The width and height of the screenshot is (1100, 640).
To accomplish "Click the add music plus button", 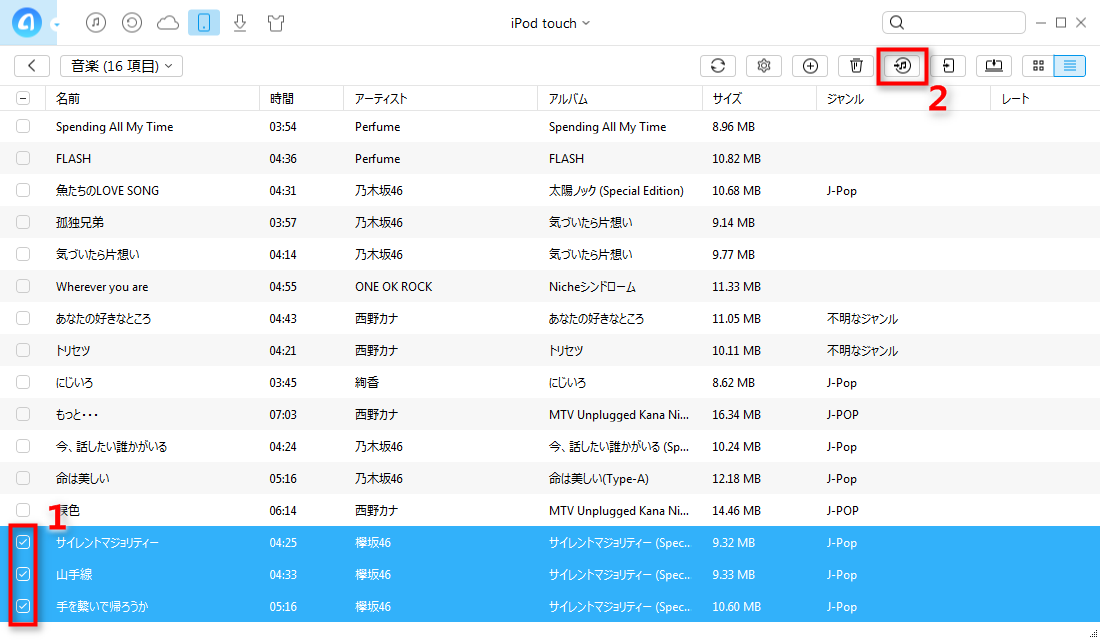I will (x=810, y=66).
